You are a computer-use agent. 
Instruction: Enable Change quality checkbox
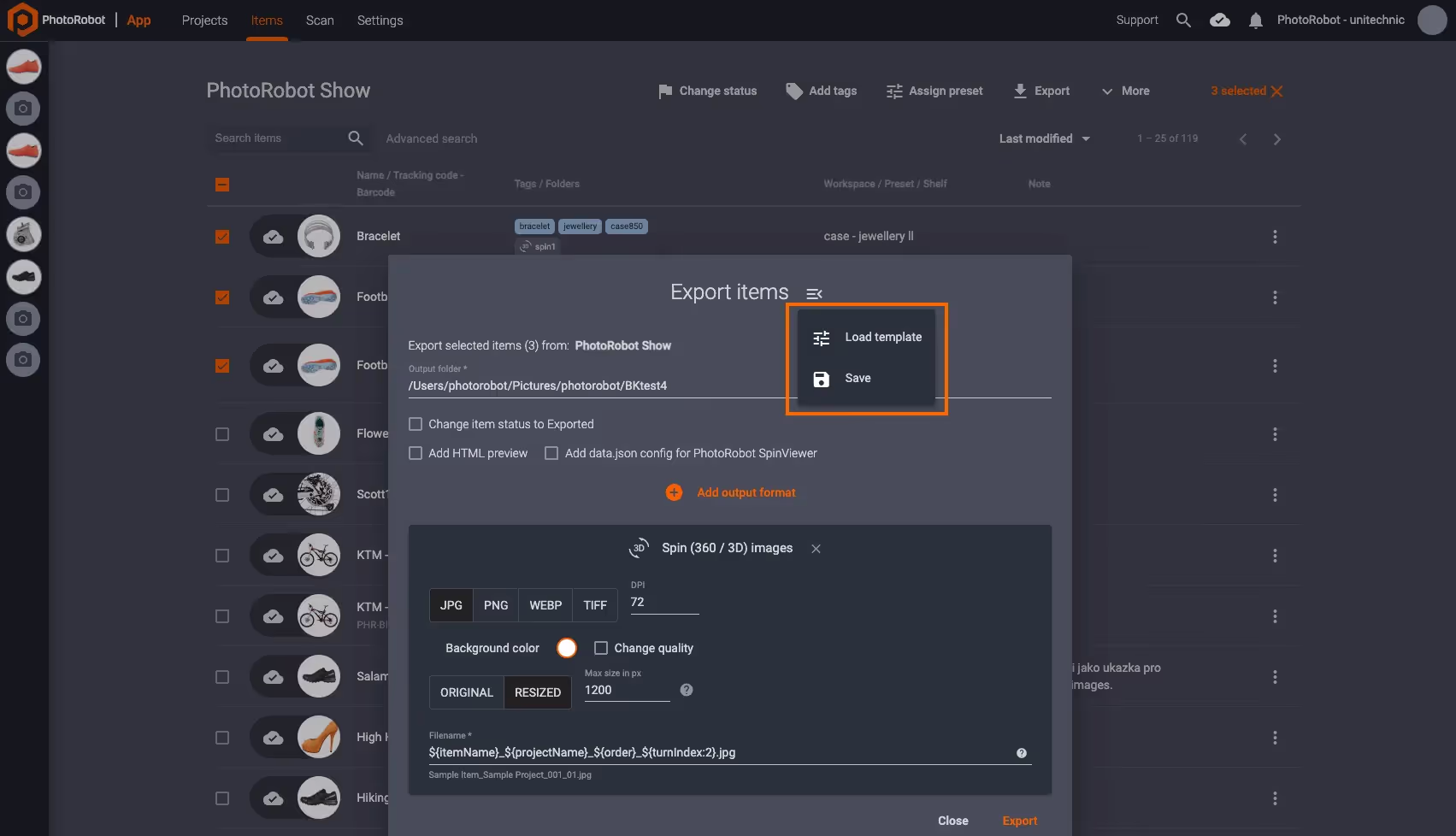click(601, 648)
